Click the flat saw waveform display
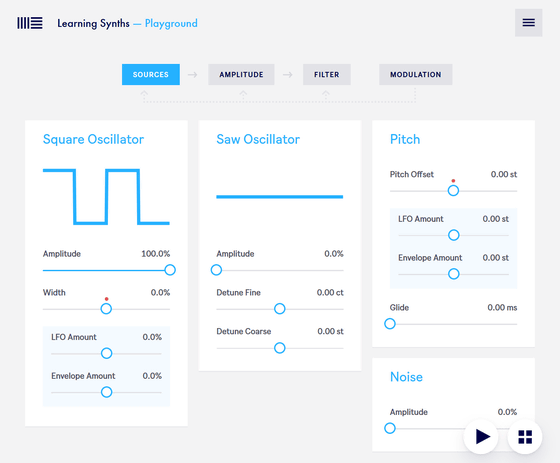Screen dimensions: 560x463 (280, 197)
